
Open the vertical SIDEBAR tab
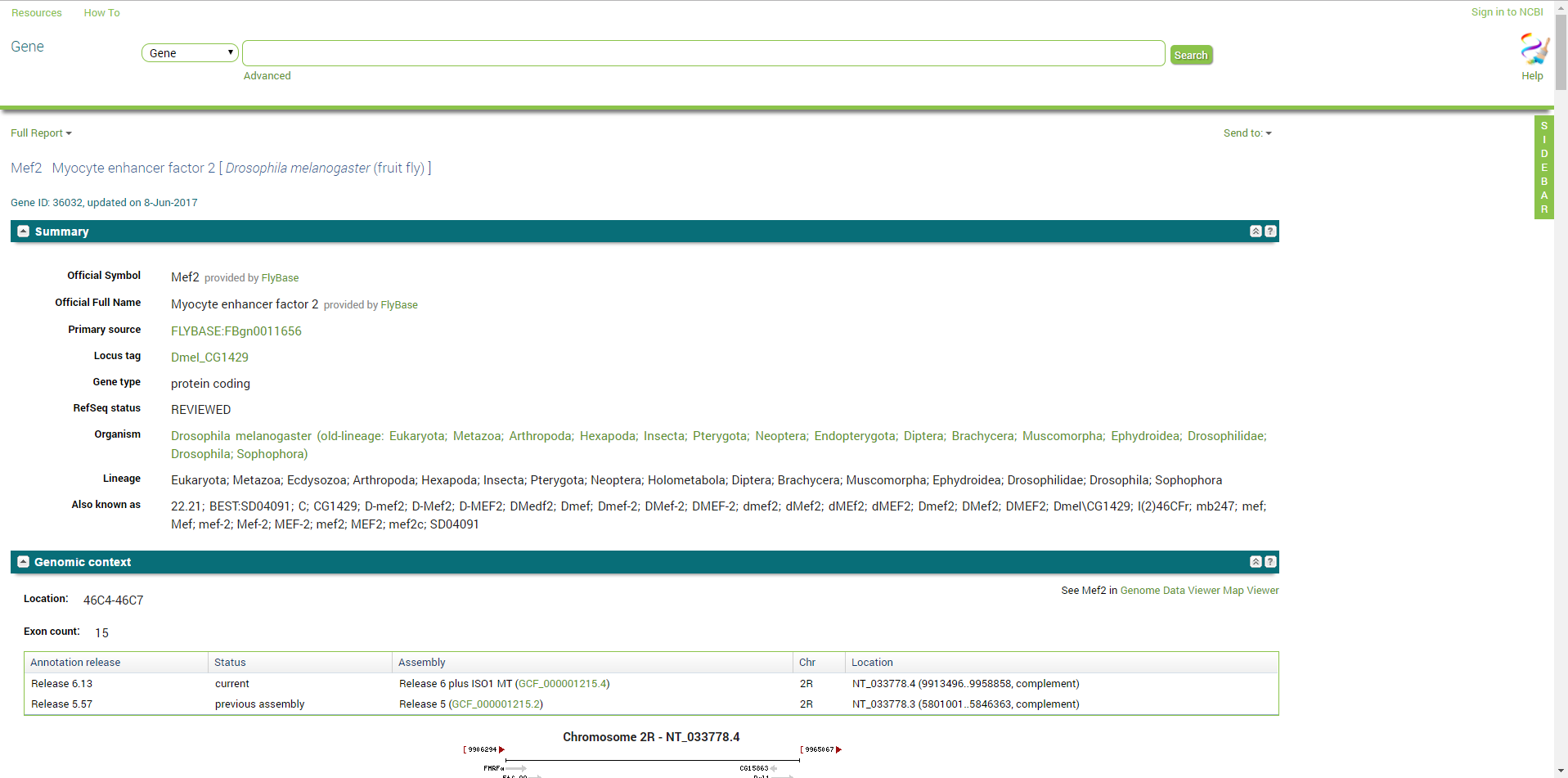click(1543, 168)
